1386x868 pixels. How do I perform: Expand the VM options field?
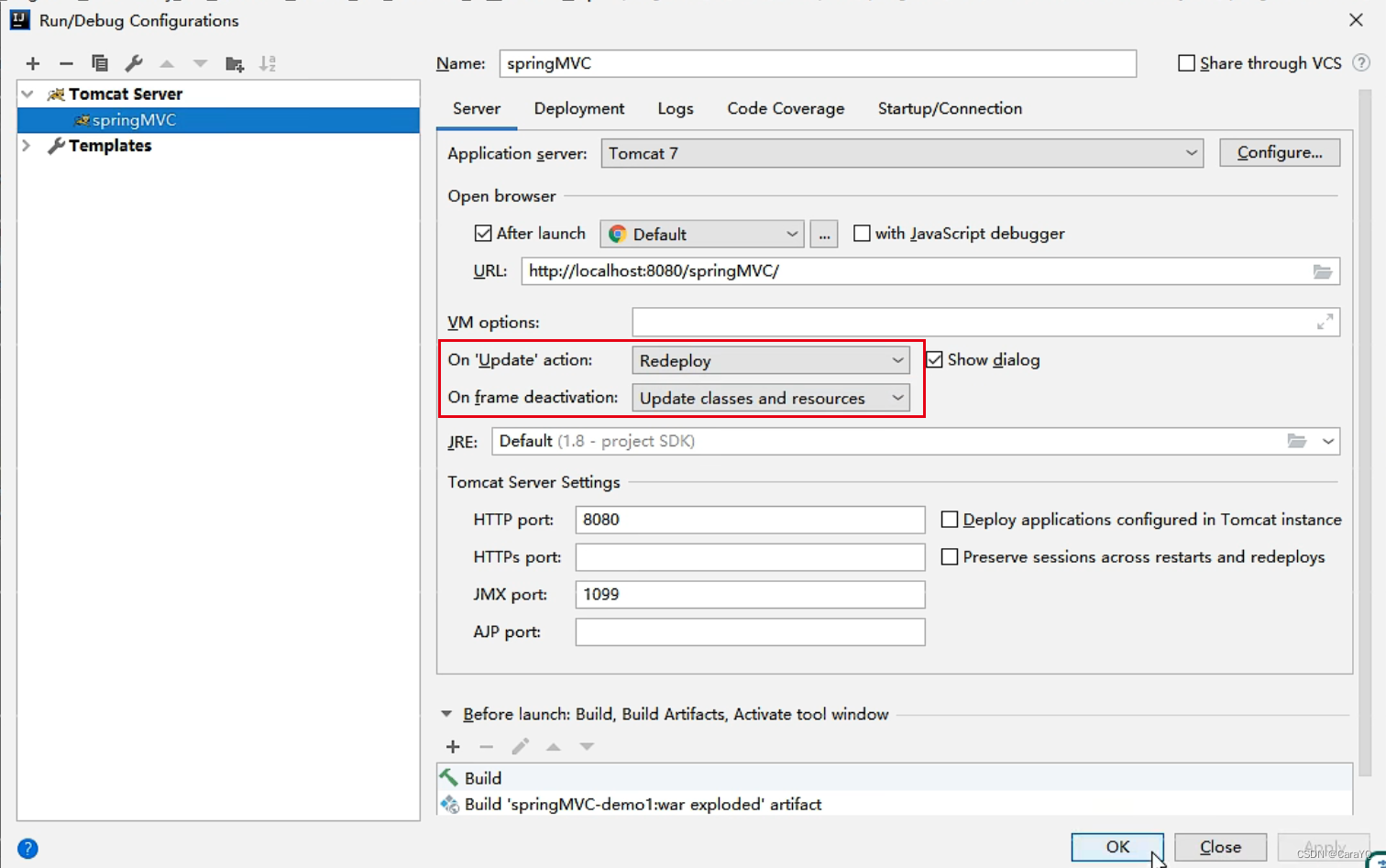tap(1325, 323)
